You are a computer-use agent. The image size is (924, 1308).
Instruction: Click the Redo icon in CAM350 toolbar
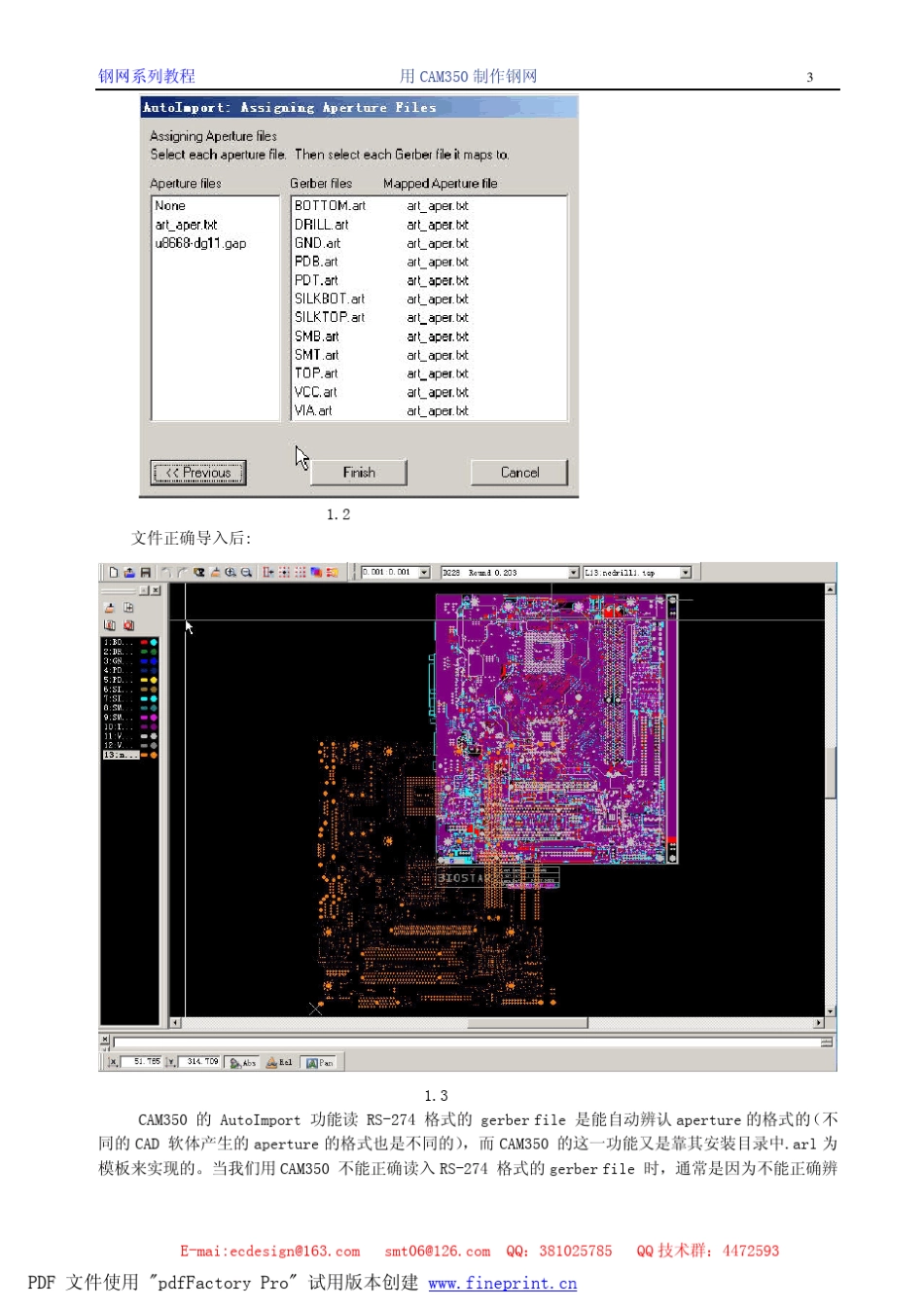point(182,573)
